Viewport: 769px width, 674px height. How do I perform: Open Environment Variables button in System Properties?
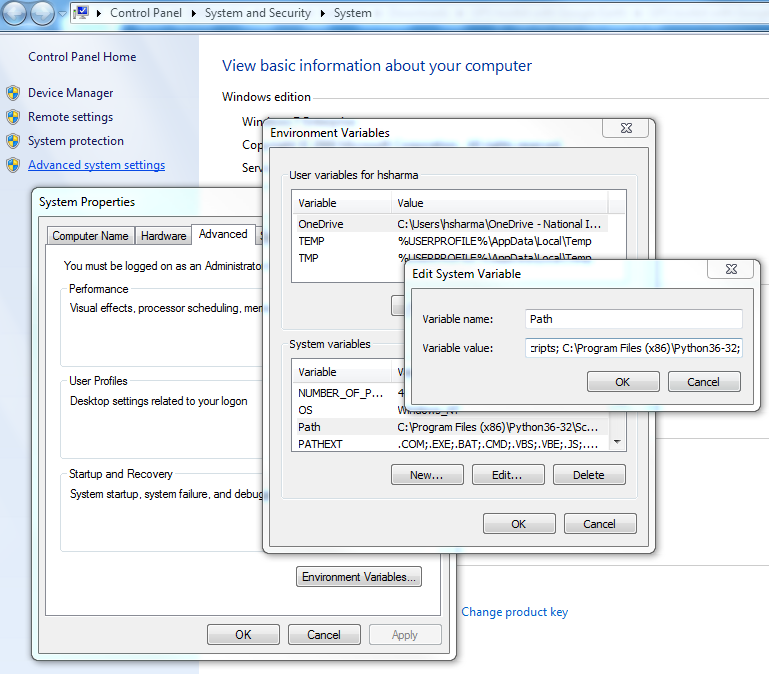359,577
